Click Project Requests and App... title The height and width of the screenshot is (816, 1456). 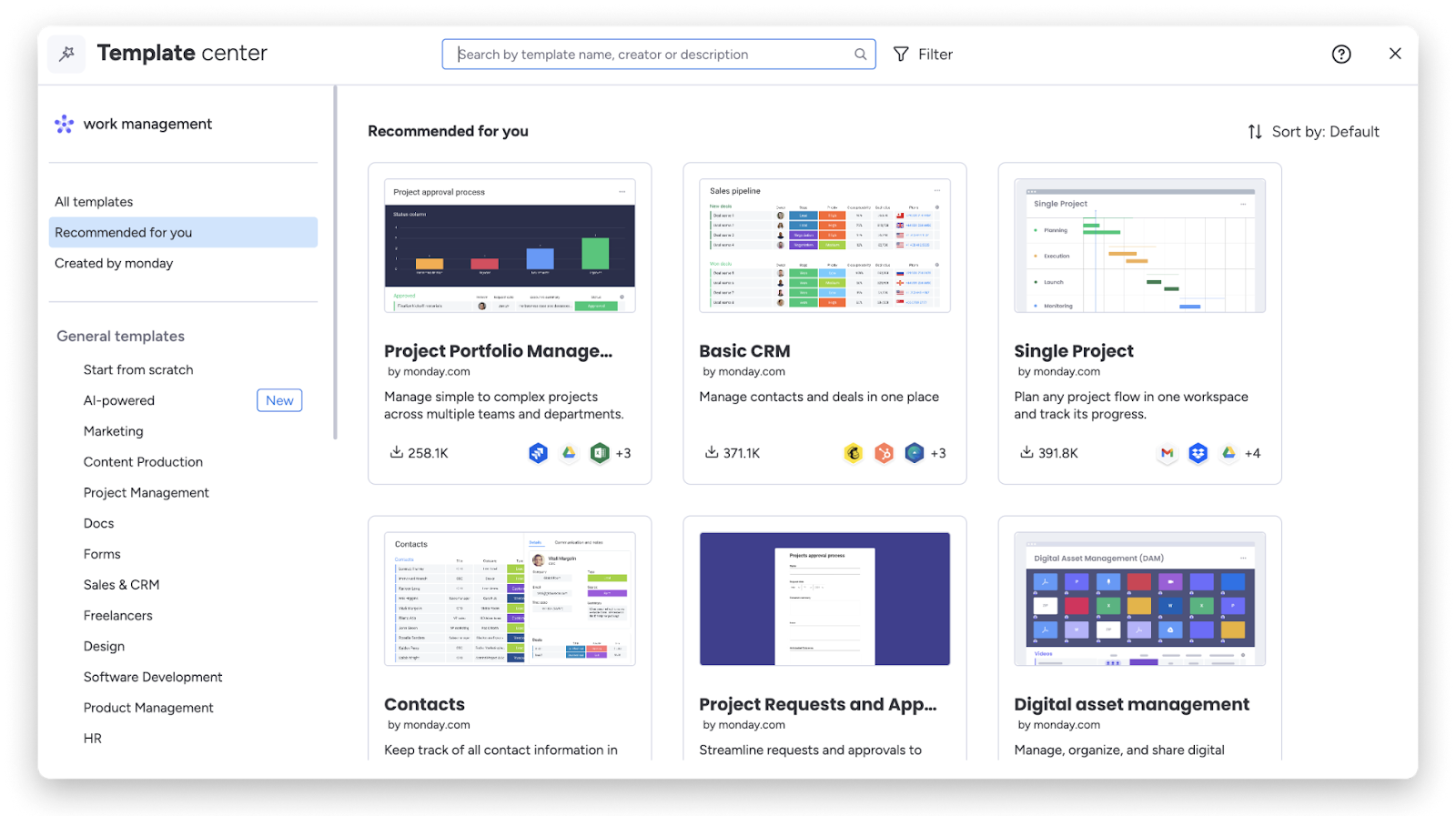click(818, 704)
